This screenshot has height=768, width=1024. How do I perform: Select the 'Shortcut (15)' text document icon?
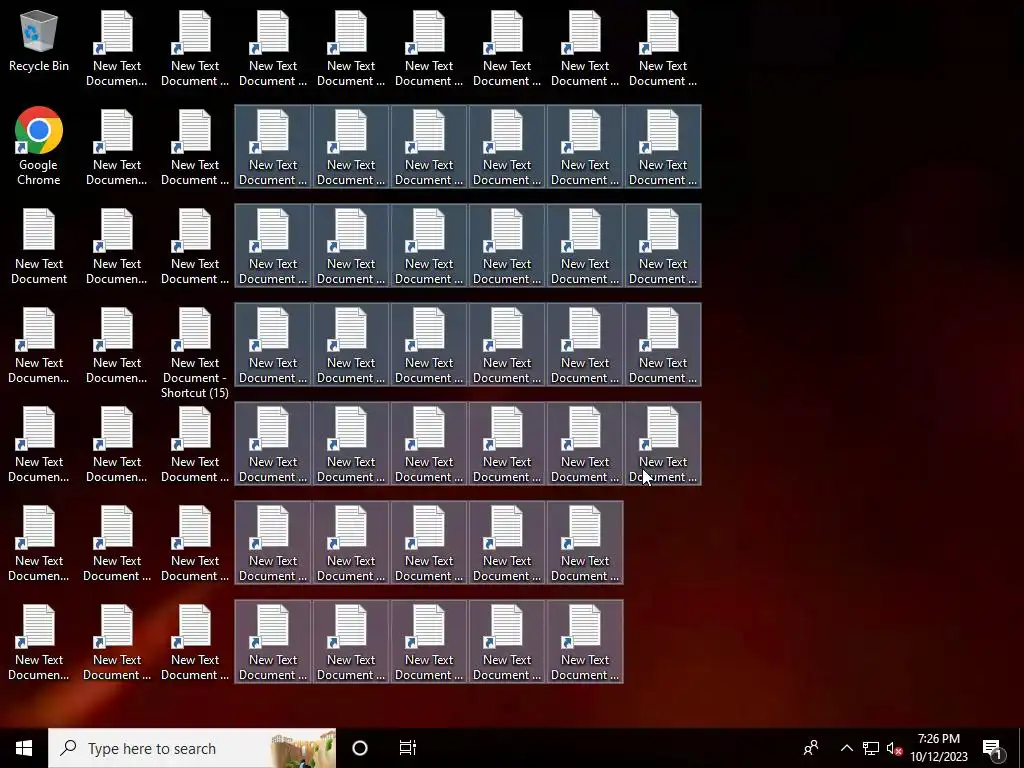click(195, 353)
